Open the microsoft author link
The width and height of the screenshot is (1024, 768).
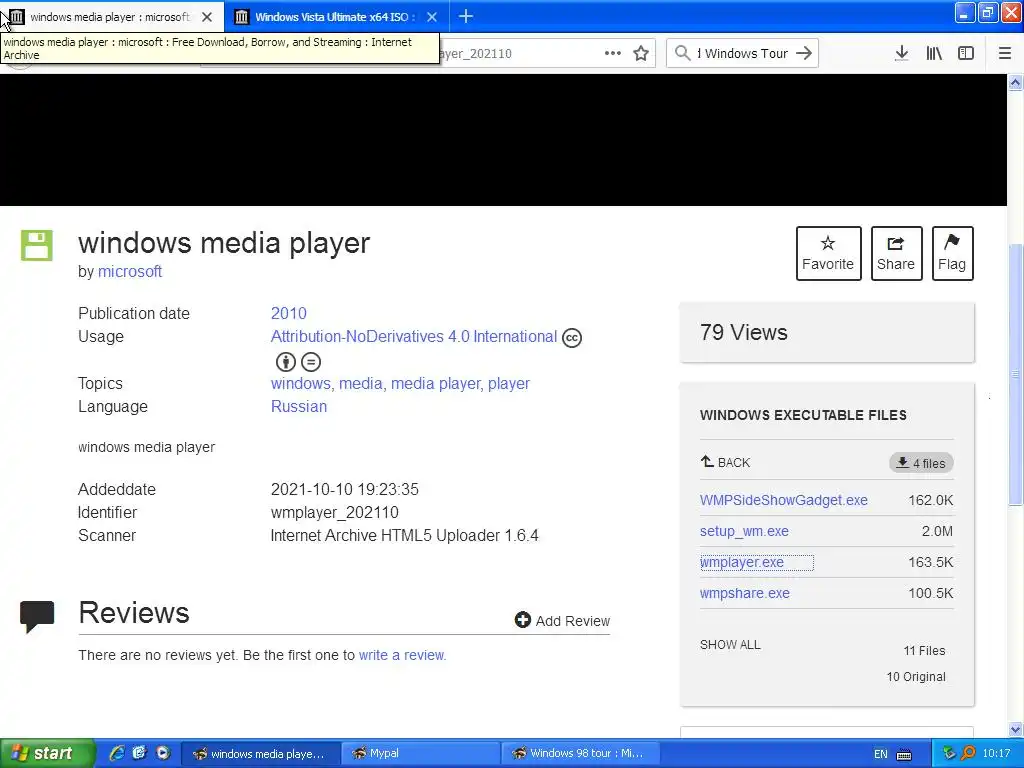pyautogui.click(x=130, y=272)
